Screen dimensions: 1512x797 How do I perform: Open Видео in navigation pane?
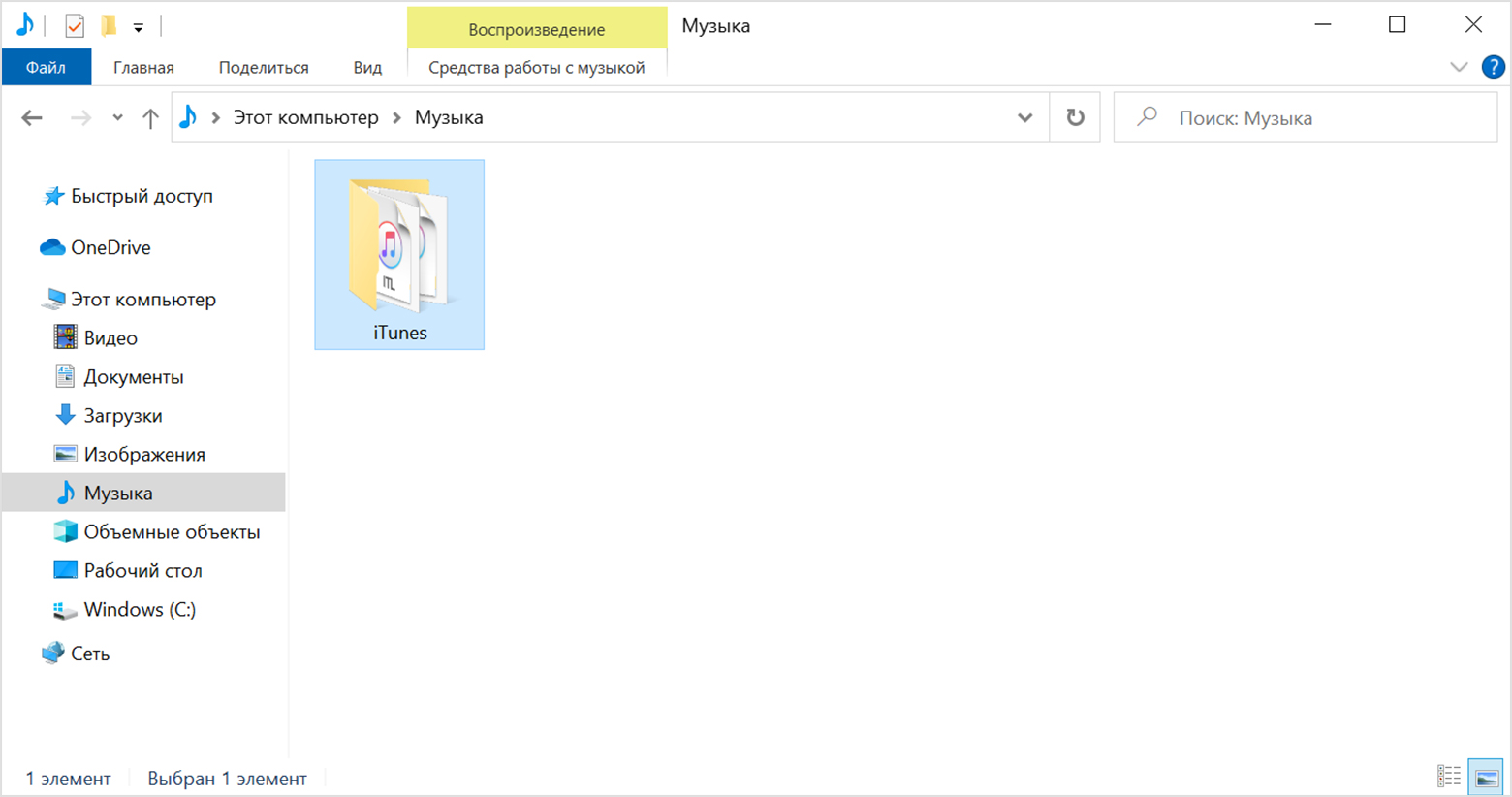110,337
